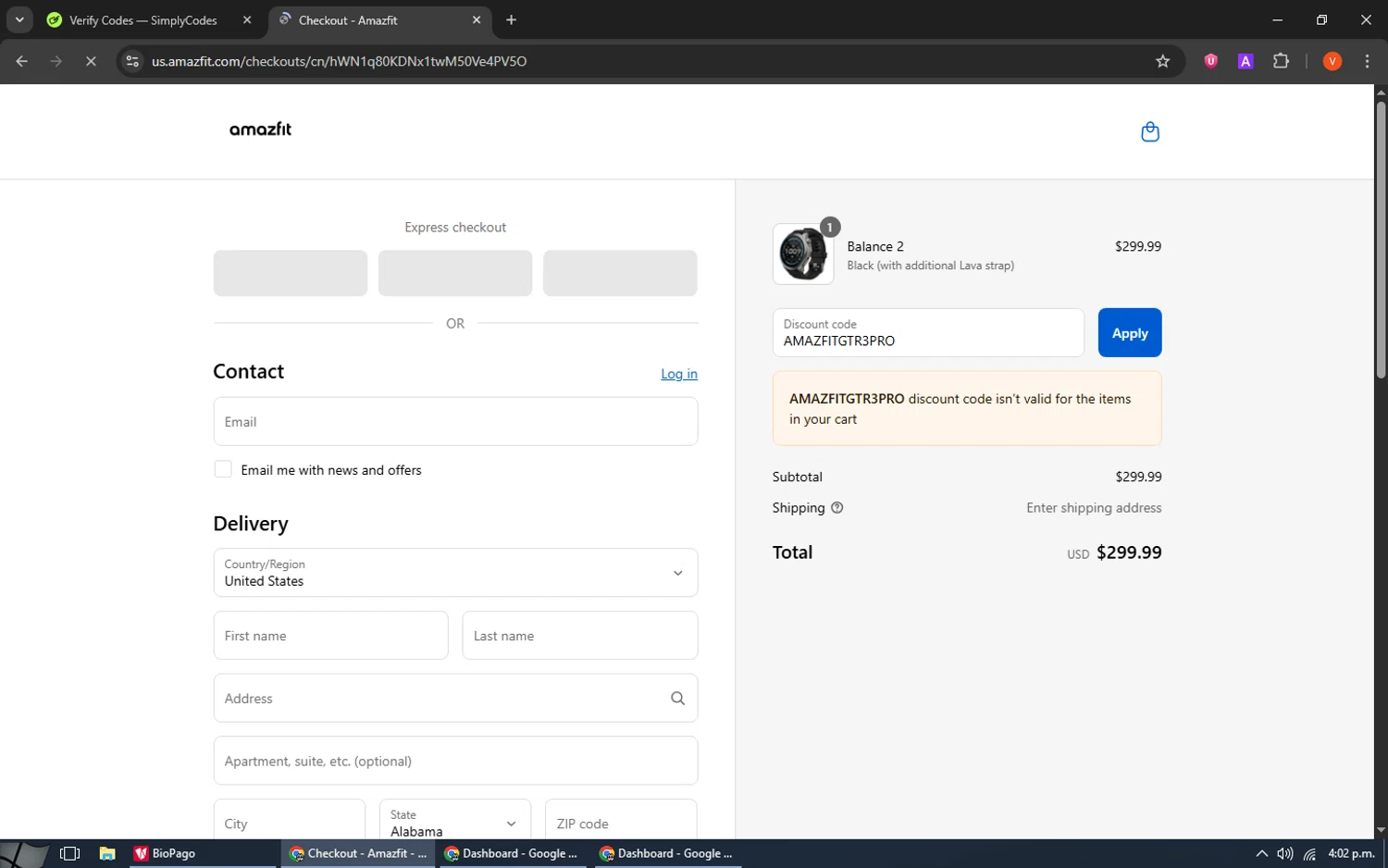Click the page vertical scrollbar
Screen dimensions: 1388x868
coord(1381,241)
